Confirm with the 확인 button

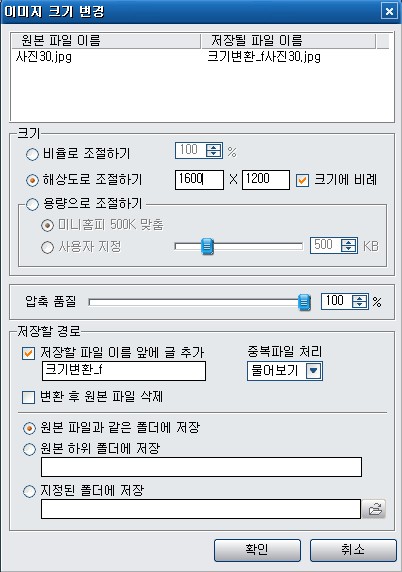[x=257, y=550]
